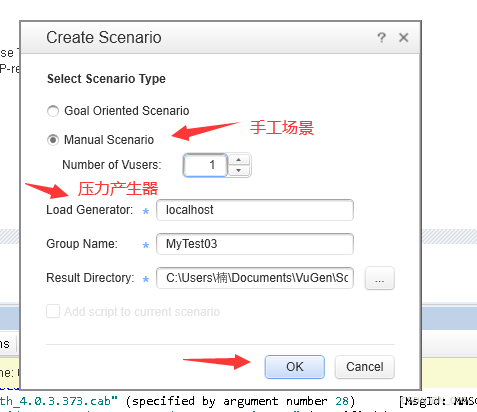
Task: Edit the Load Generator localhost field
Action: click(255, 210)
